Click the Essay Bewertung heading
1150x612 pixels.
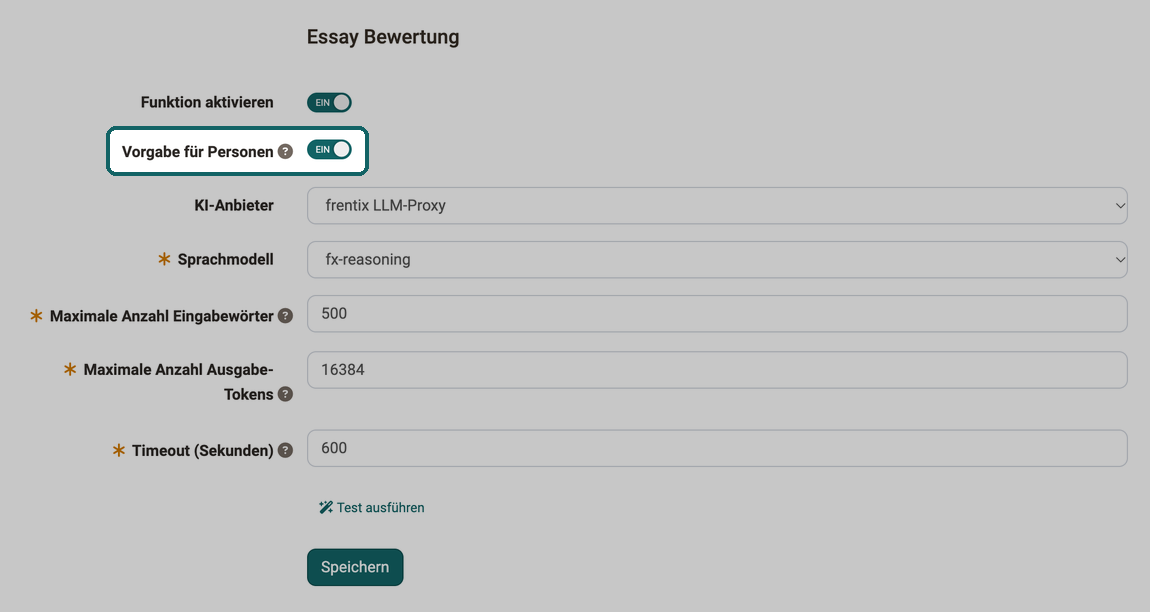coord(383,37)
